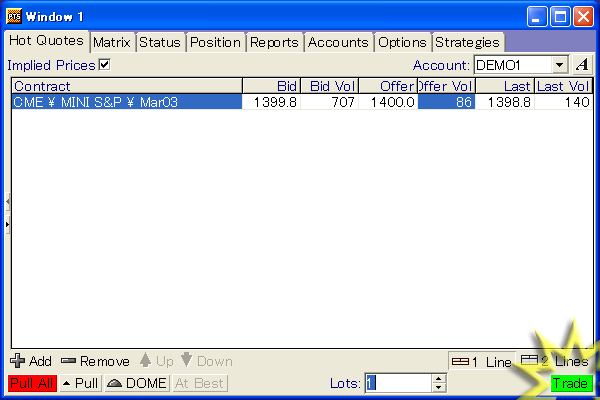The height and width of the screenshot is (400, 600).
Task: Open the DOME view
Action: pos(137,383)
